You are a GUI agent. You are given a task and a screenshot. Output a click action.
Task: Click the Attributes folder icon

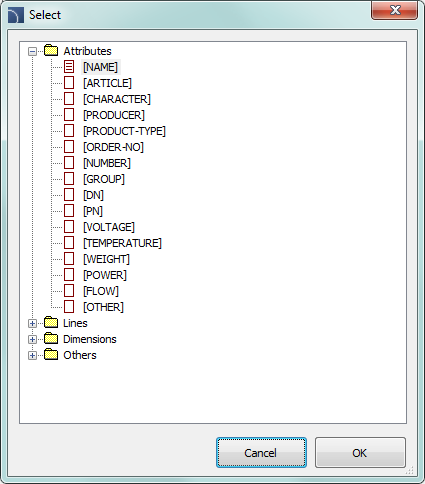pos(51,50)
